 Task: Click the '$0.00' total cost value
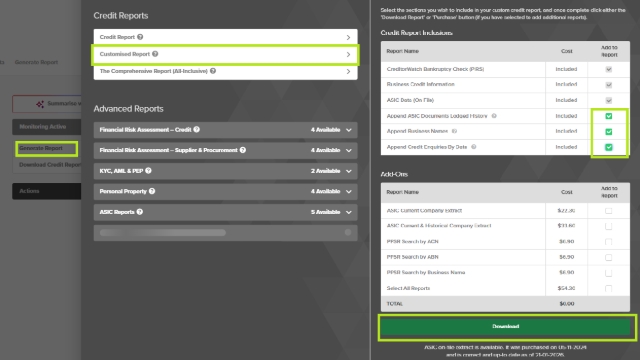pyautogui.click(x=567, y=304)
